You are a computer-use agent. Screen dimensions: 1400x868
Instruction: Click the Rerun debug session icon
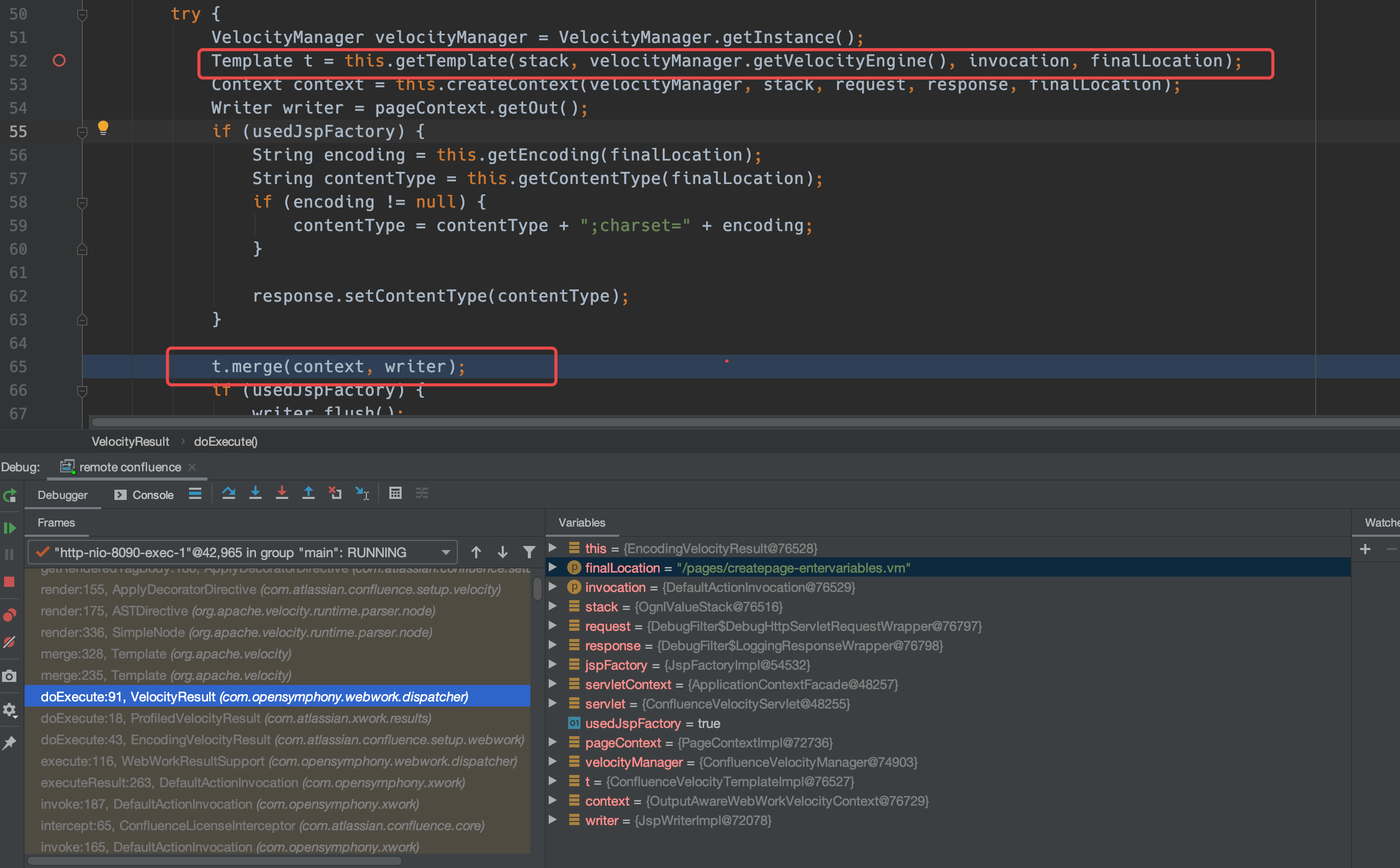click(10, 496)
